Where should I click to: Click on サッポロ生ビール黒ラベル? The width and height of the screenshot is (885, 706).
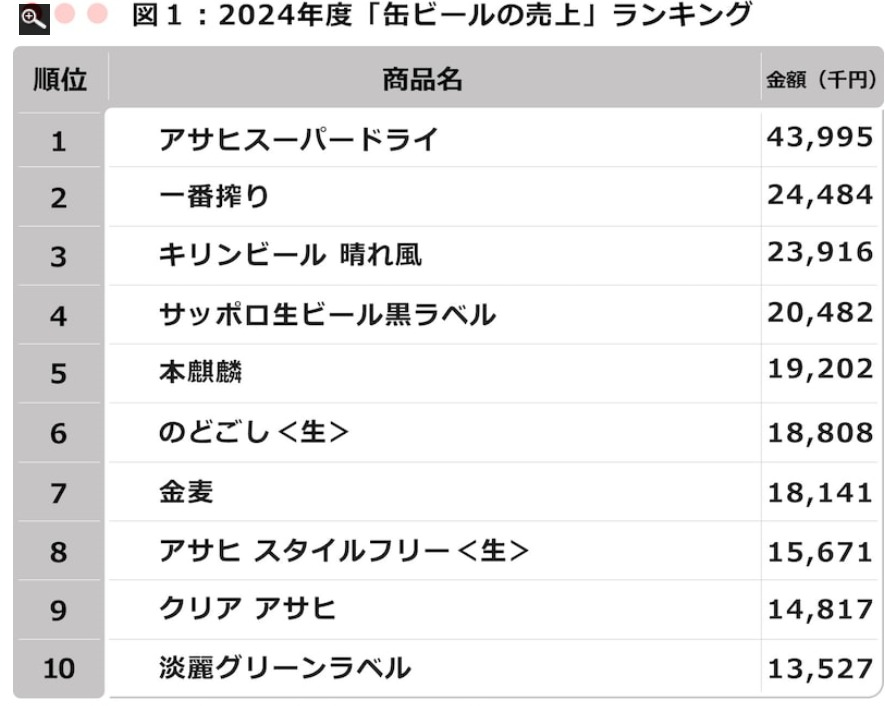[327, 315]
